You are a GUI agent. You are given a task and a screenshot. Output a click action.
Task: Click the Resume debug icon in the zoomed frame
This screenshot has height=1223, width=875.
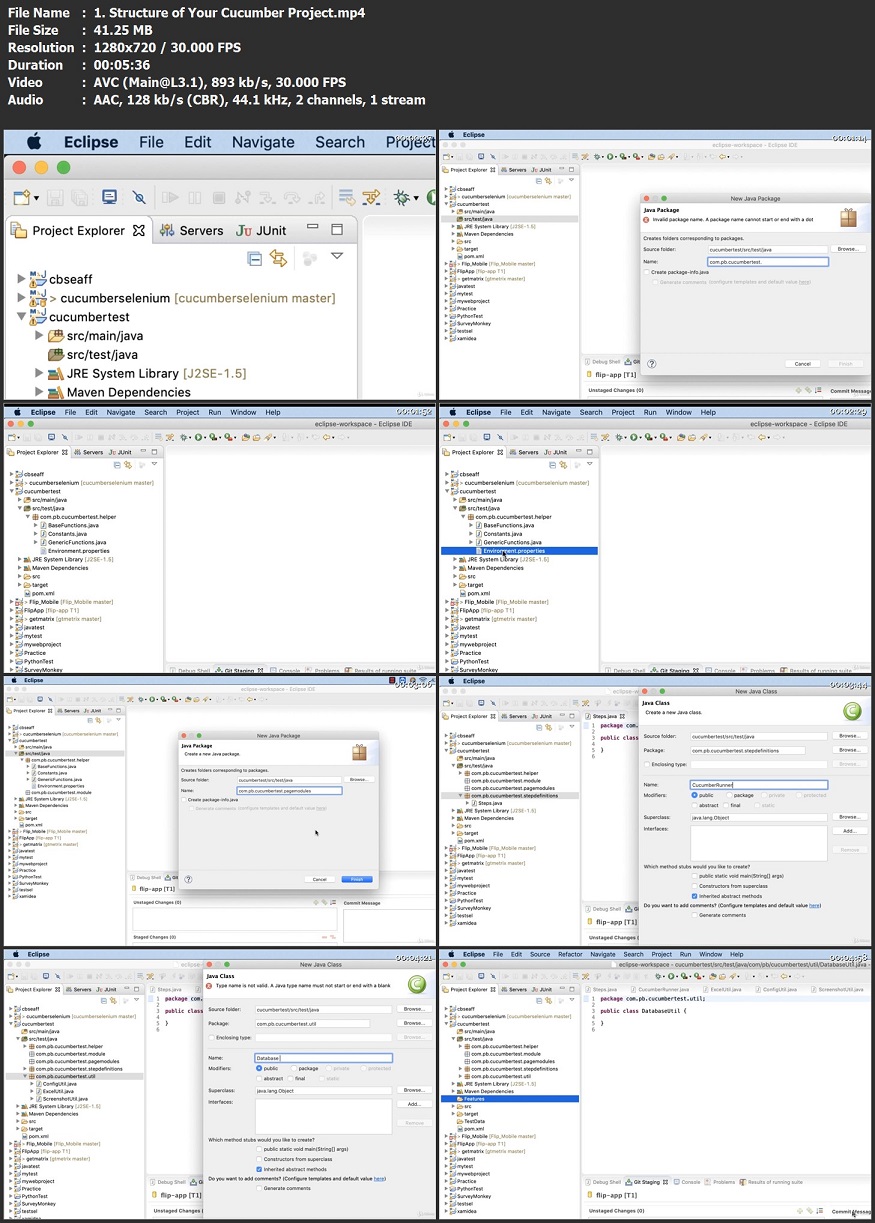(170, 197)
